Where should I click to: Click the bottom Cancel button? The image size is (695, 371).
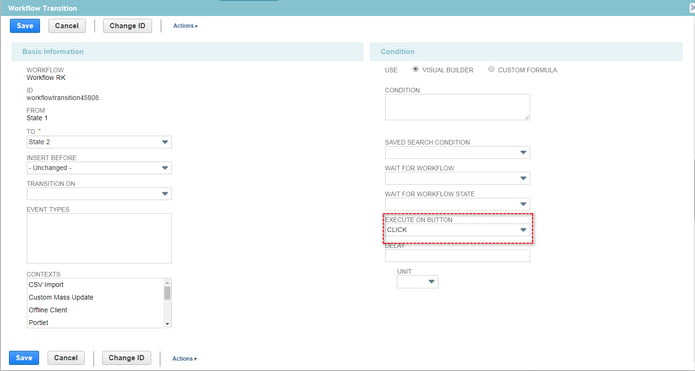(x=66, y=358)
